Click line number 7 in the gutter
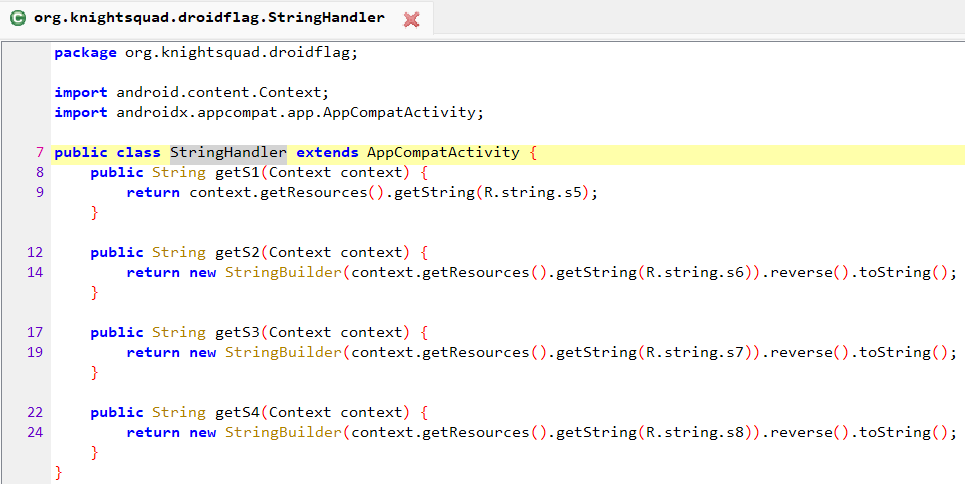 (39, 153)
